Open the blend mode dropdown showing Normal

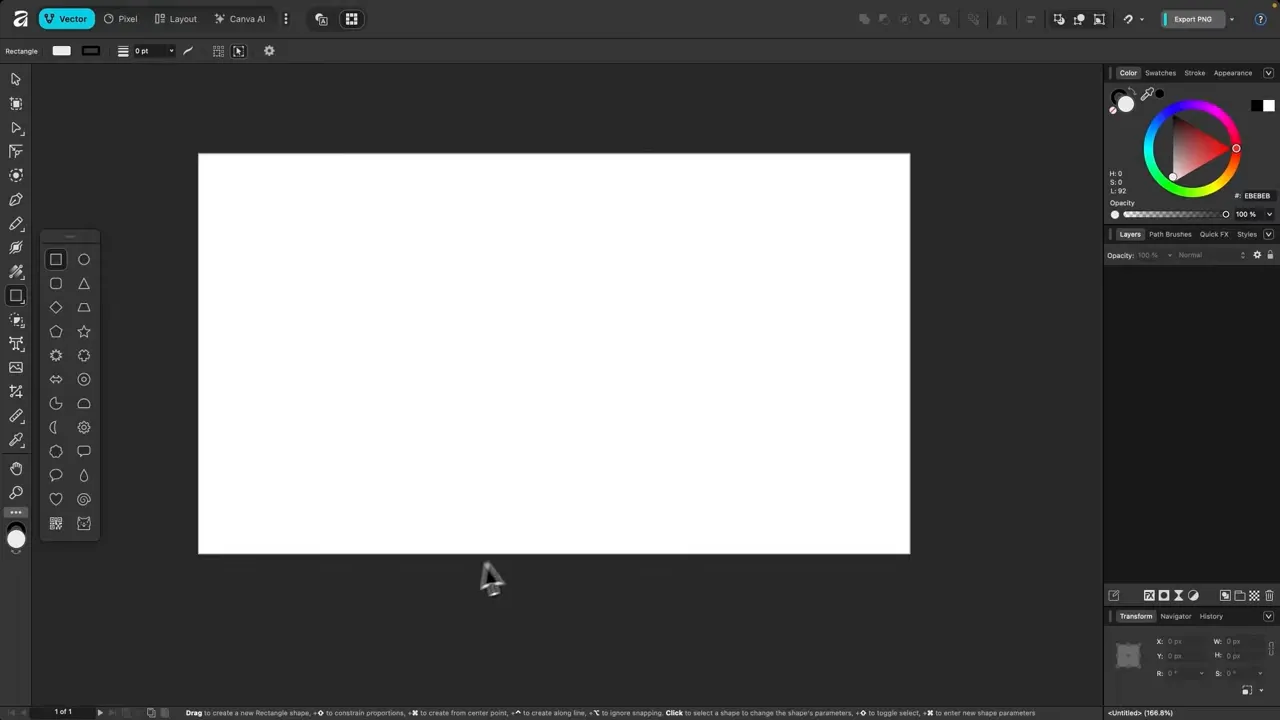tap(1200, 255)
